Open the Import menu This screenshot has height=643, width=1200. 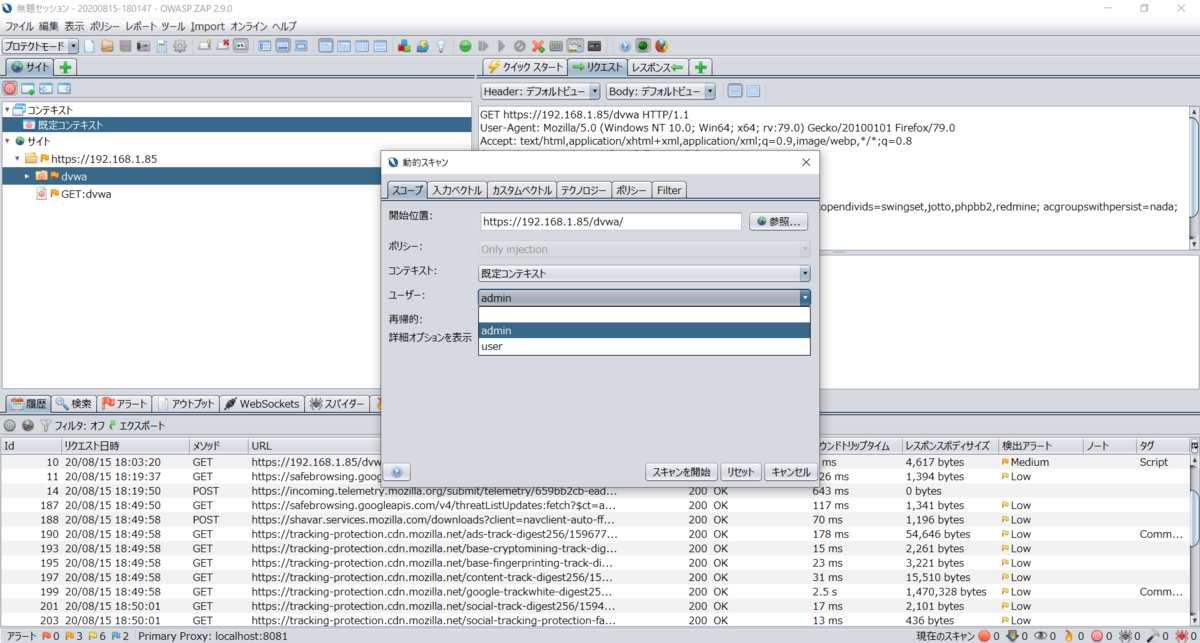tap(208, 26)
